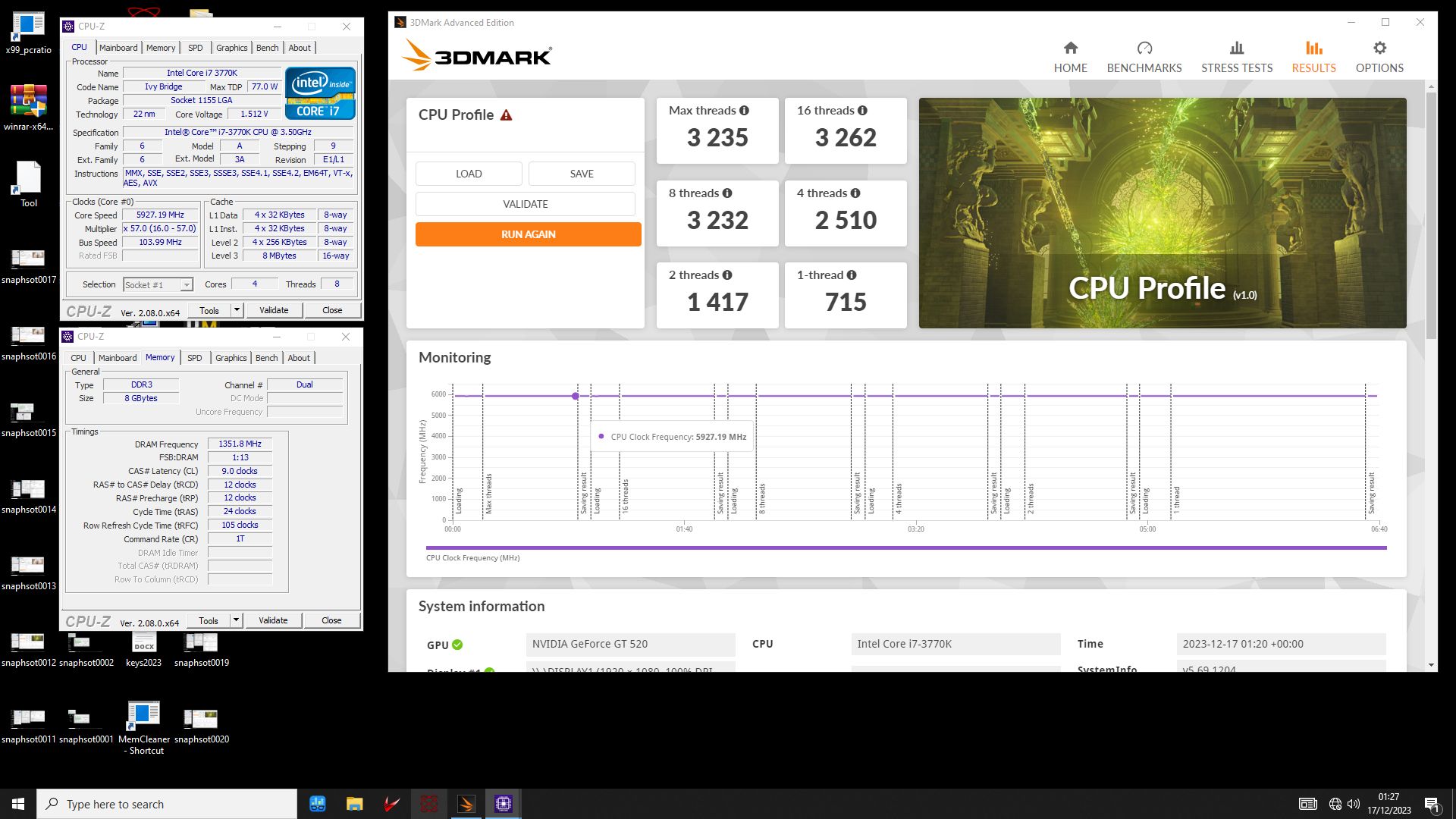Click Close in the bottom CPU-Z window
This screenshot has width=1456, height=819.
coord(331,620)
